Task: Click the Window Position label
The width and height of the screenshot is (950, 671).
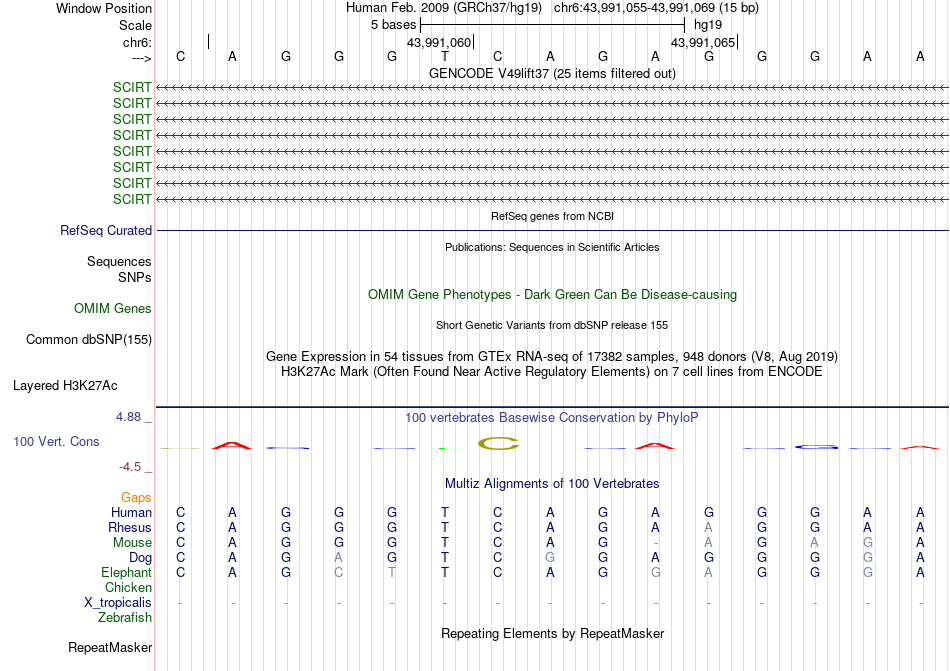Action: [104, 8]
